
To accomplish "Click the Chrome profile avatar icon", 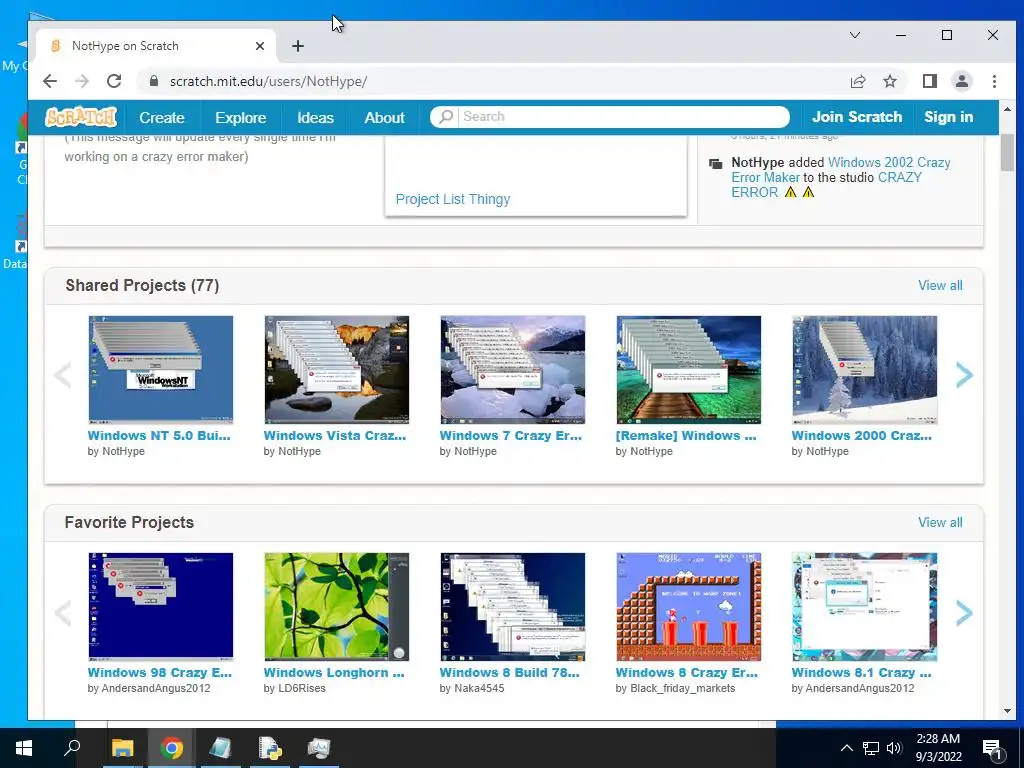I will 962,81.
